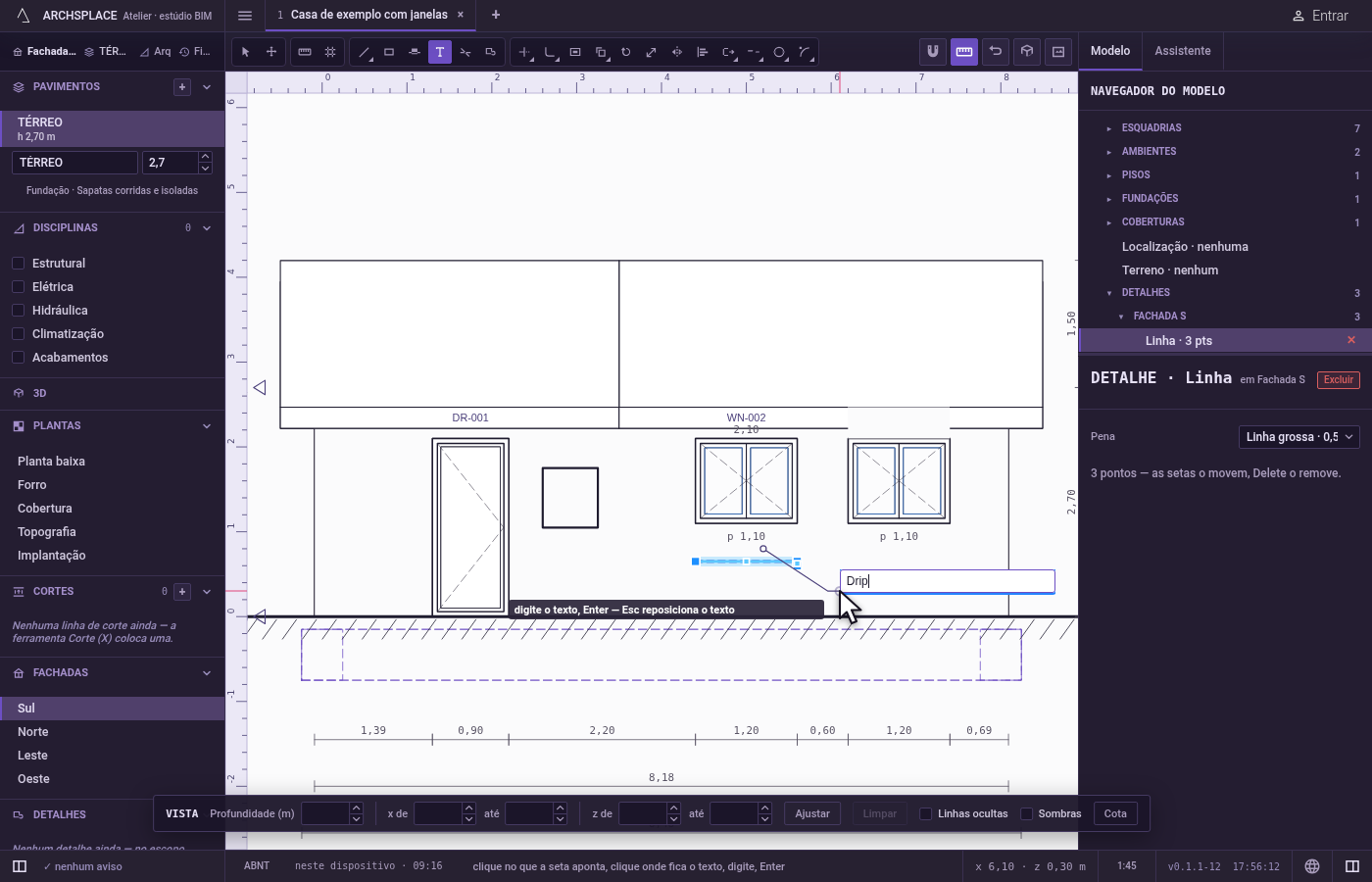The width and height of the screenshot is (1372, 882).
Task: Activate the Text annotation tool
Action: 440,52
